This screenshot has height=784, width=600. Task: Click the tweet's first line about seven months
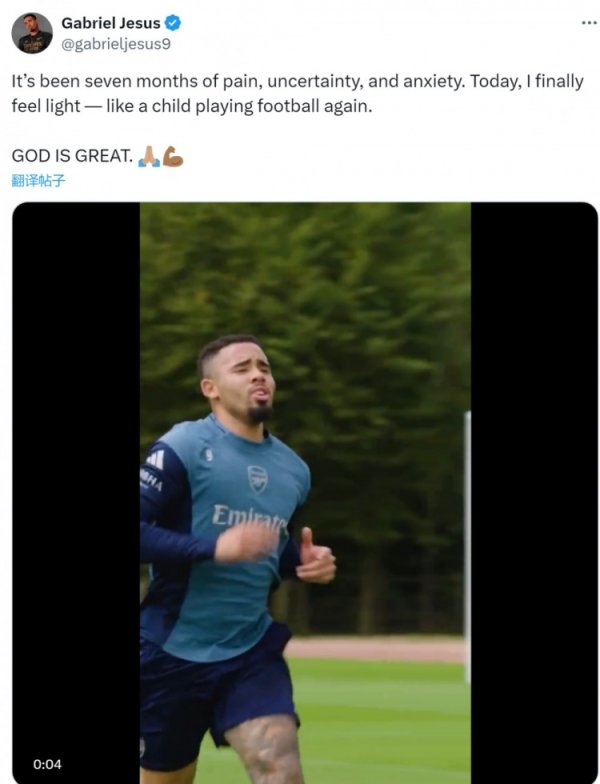tap(298, 82)
